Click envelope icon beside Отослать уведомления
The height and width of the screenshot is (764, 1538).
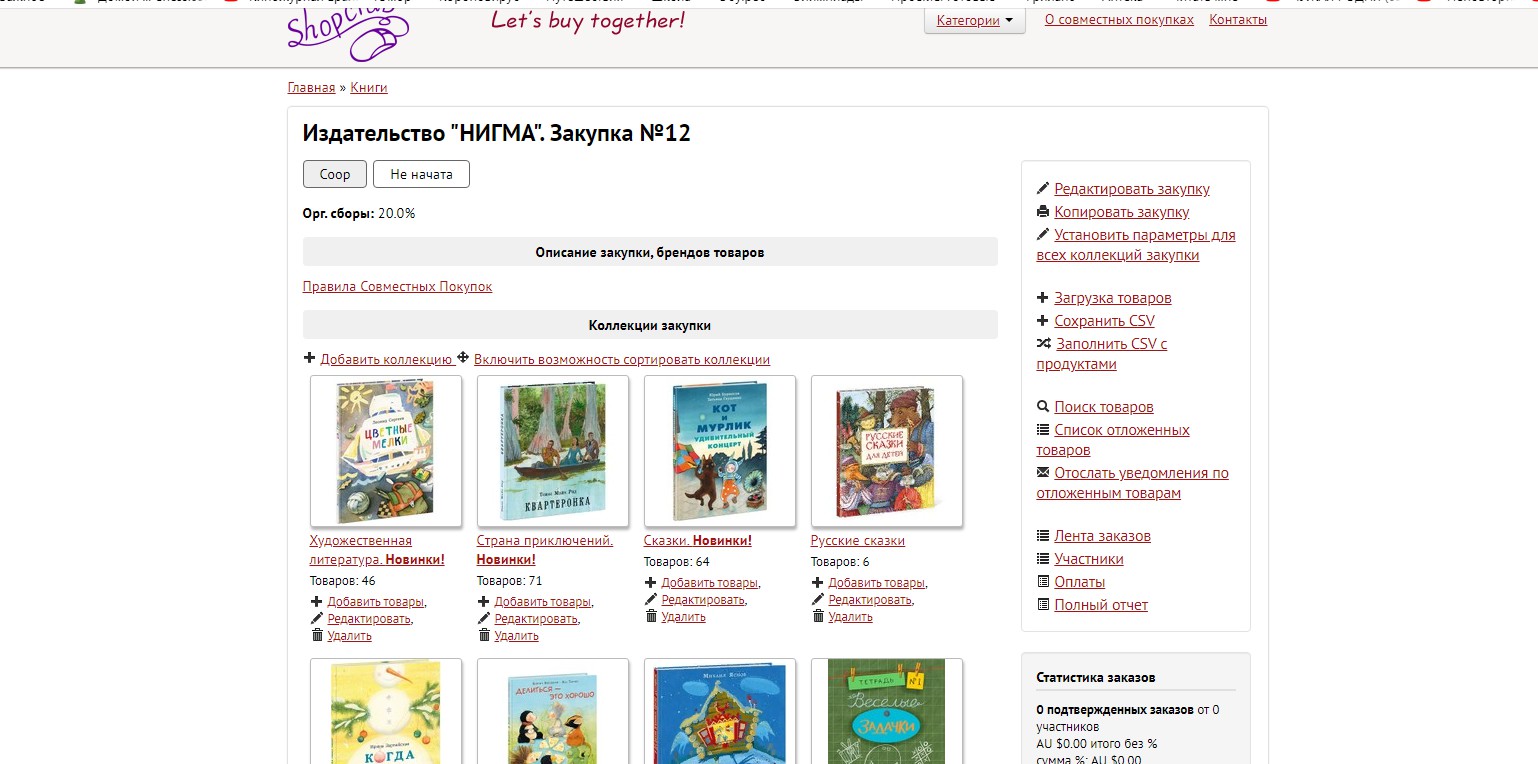click(x=1043, y=472)
